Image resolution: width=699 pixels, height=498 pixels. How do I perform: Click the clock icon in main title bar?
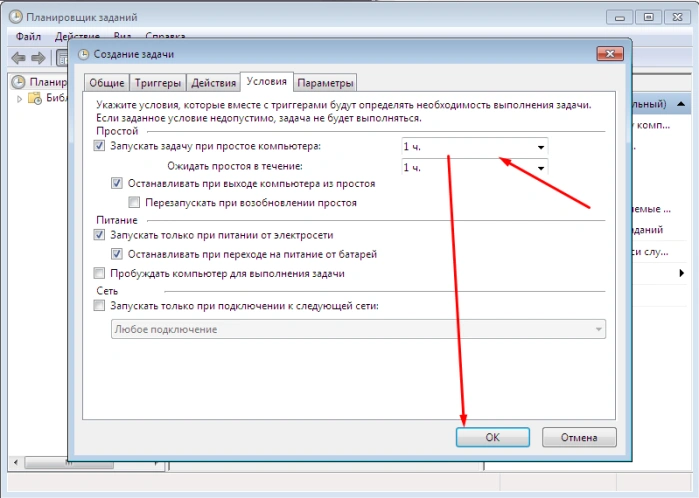click(x=16, y=17)
